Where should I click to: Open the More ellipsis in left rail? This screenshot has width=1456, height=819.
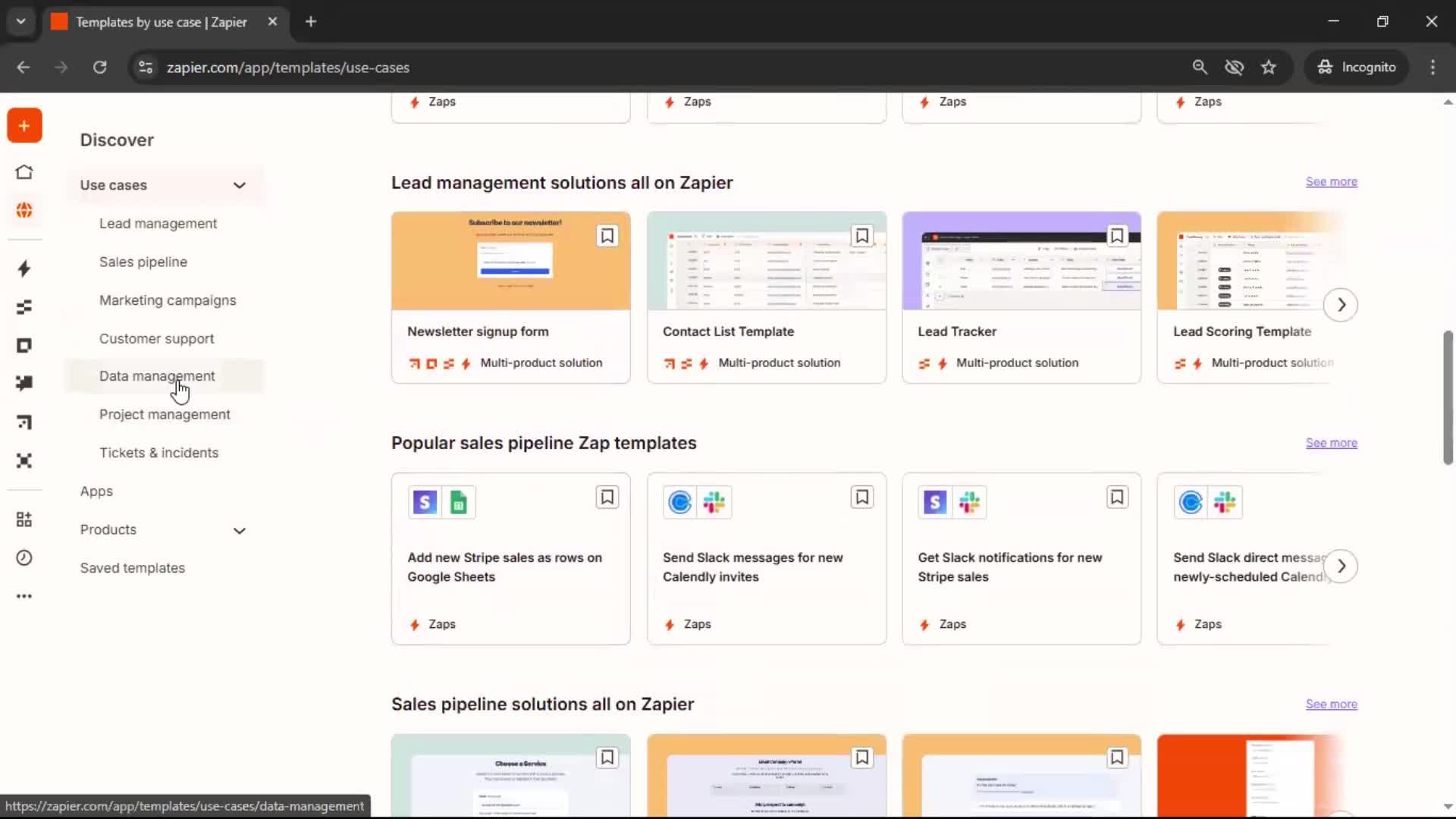(24, 596)
